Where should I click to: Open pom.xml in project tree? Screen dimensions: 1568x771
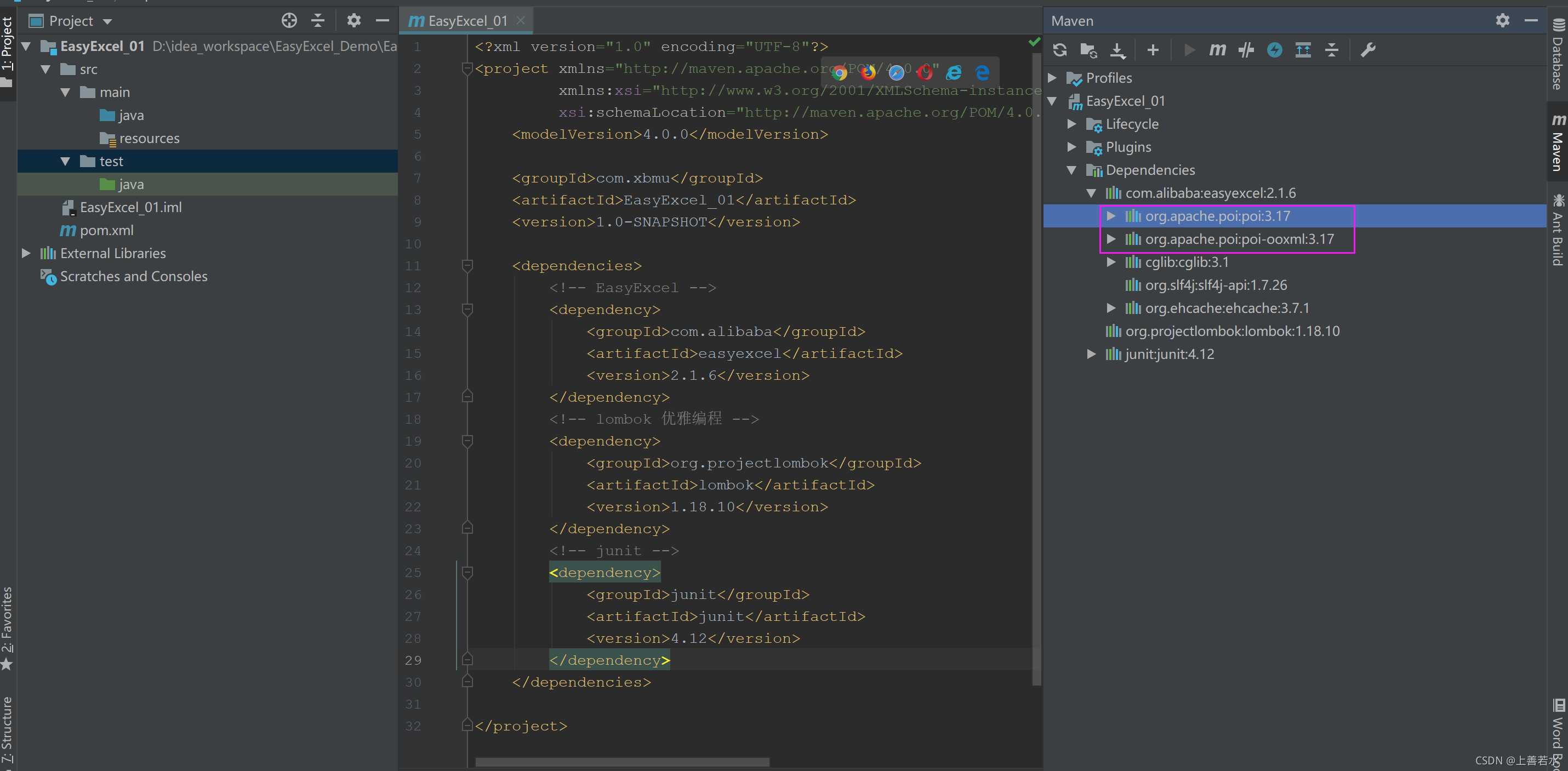[x=106, y=231]
